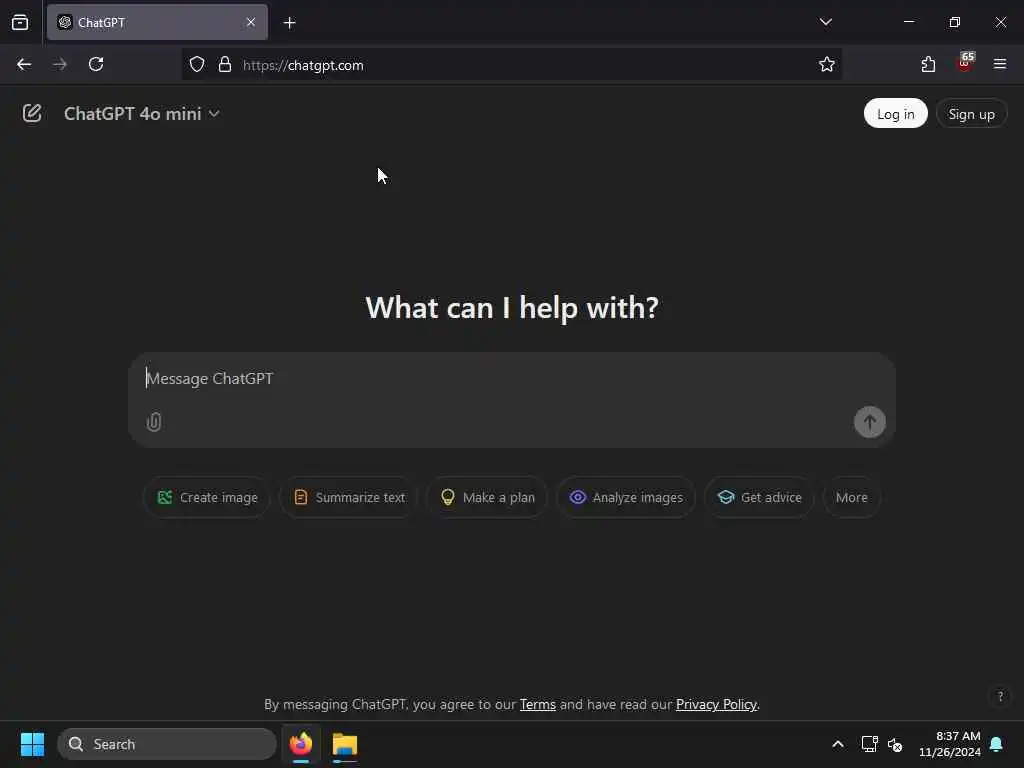Screen dimensions: 1024x768
Task: Close the ChatGPT tab
Action: point(251,22)
